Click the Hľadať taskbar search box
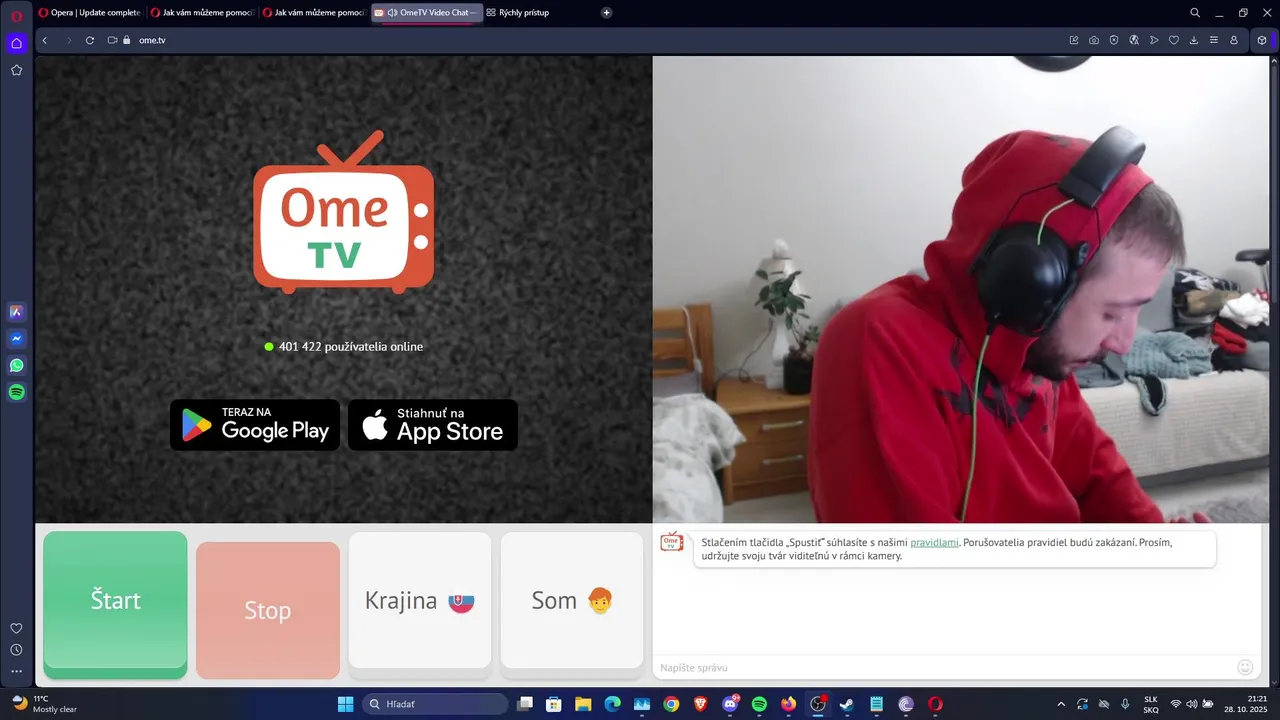 pyautogui.click(x=435, y=704)
